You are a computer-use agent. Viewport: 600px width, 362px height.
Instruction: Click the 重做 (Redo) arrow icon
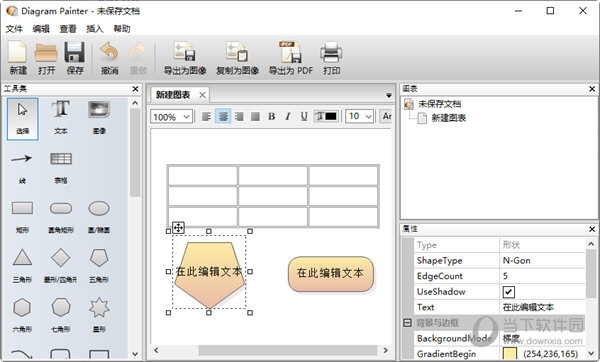coord(138,51)
